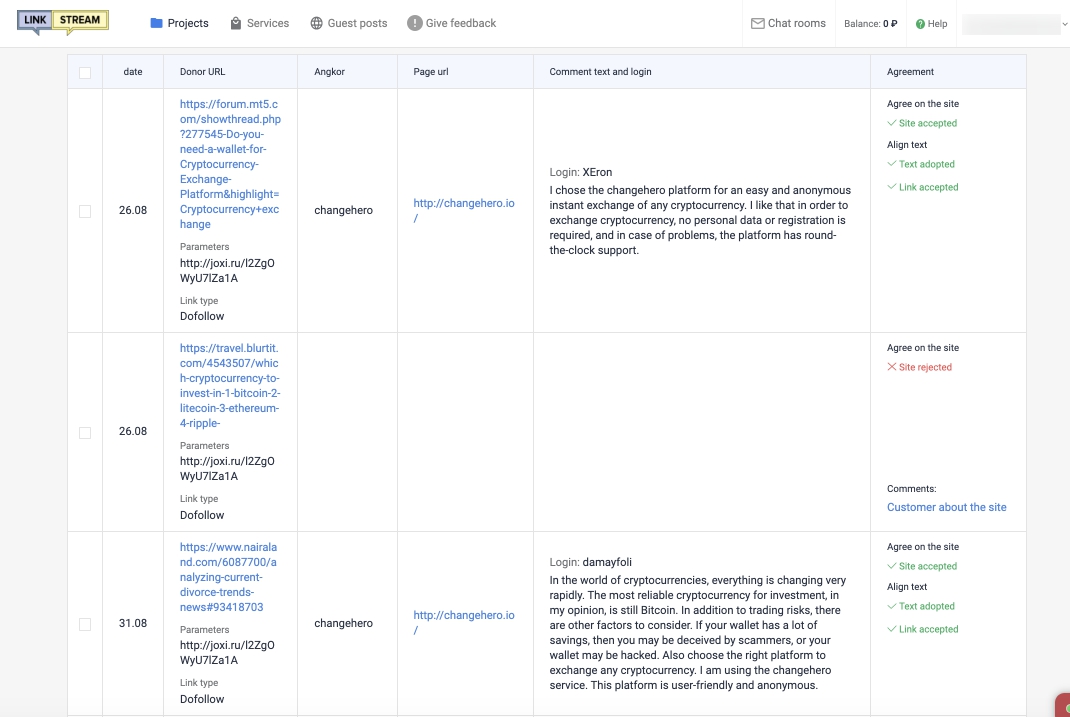Check the row for travel.blurtit.com donor
1070x717 pixels.
(x=85, y=433)
